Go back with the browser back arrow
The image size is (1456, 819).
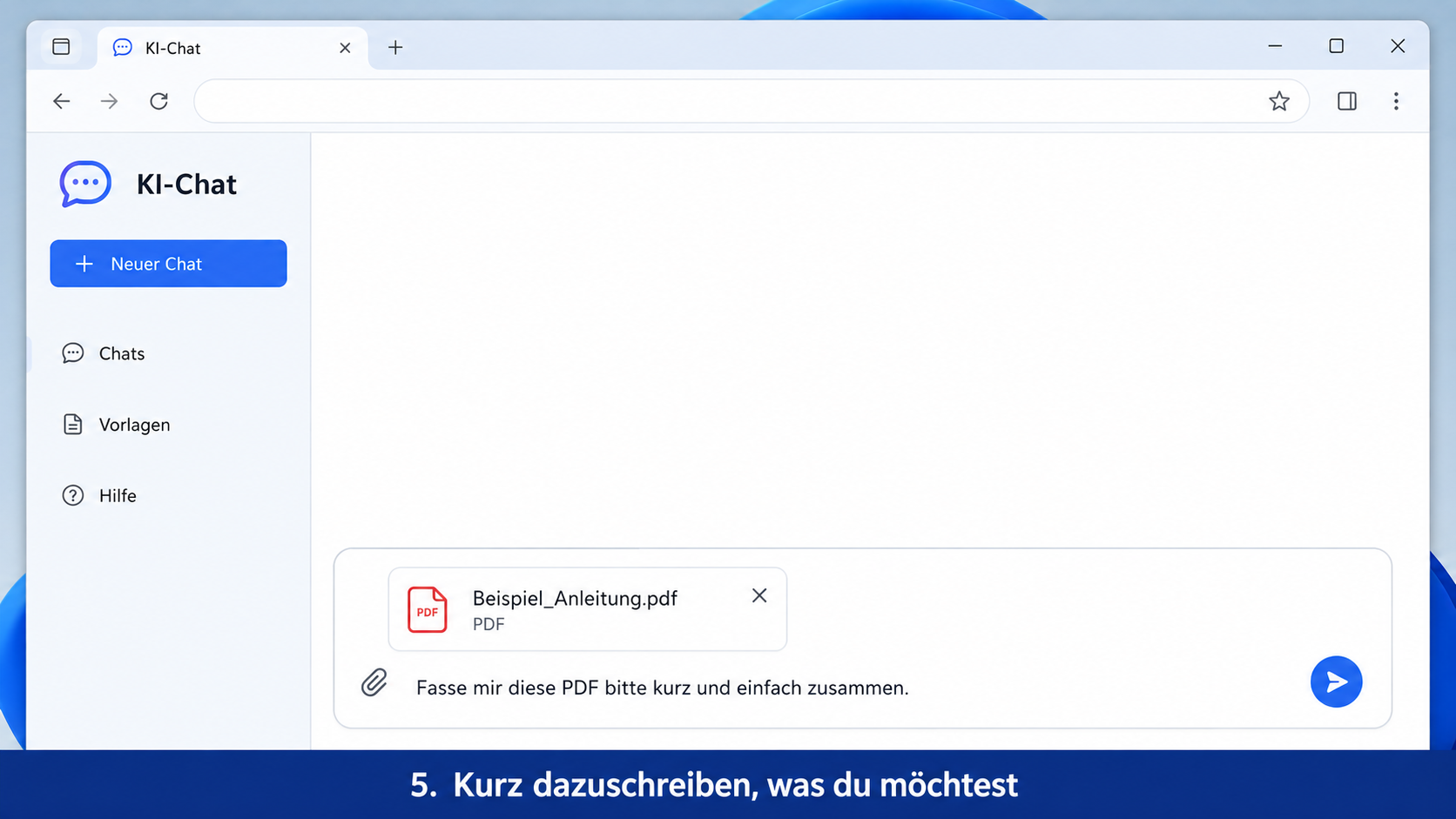click(61, 101)
